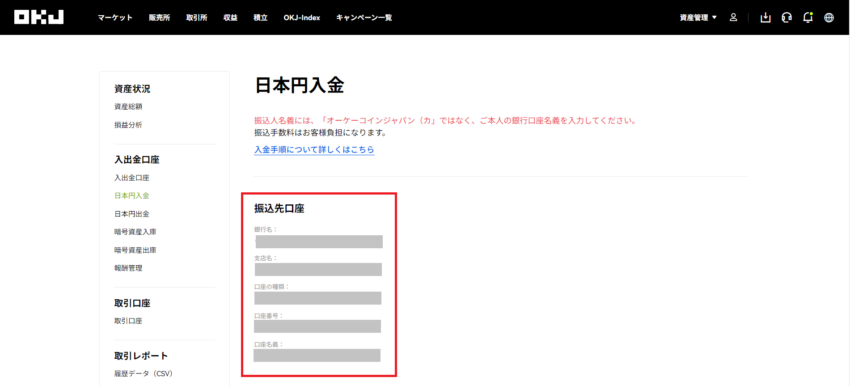Select 報酬管理 in the sidebar
Image resolution: width=850 pixels, height=386 pixels.
tap(128, 268)
